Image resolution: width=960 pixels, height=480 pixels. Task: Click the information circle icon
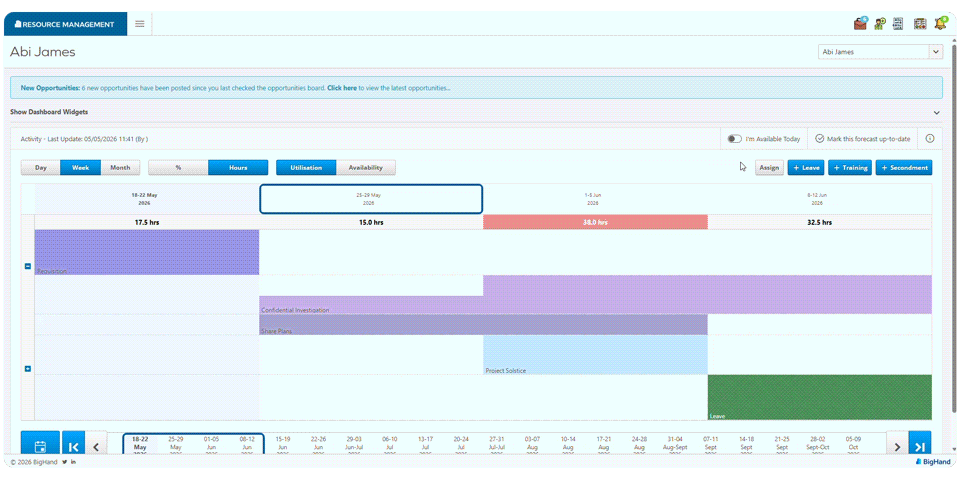(x=929, y=138)
